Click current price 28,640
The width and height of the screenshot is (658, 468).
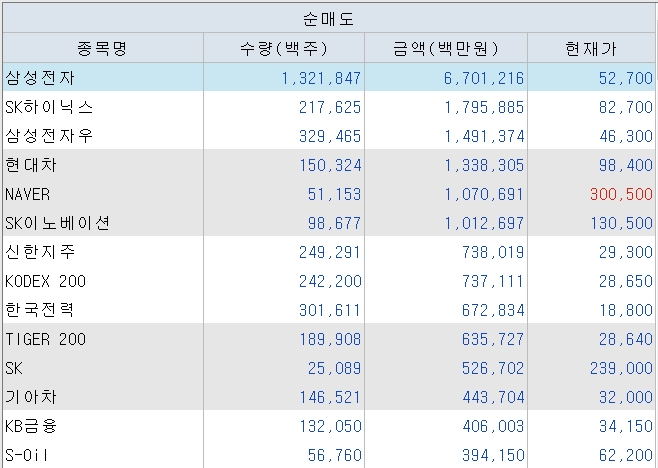(x=626, y=339)
